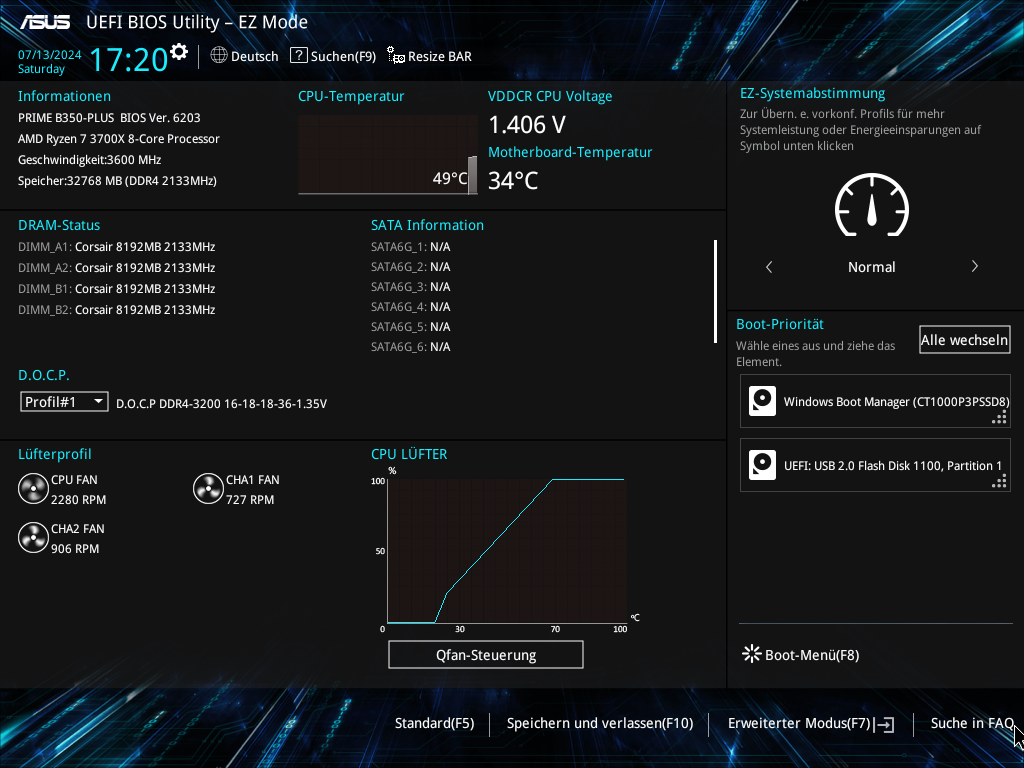This screenshot has height=768, width=1024.
Task: Click AMD Ryzen 7 3700X processor text
Action: [119, 138]
